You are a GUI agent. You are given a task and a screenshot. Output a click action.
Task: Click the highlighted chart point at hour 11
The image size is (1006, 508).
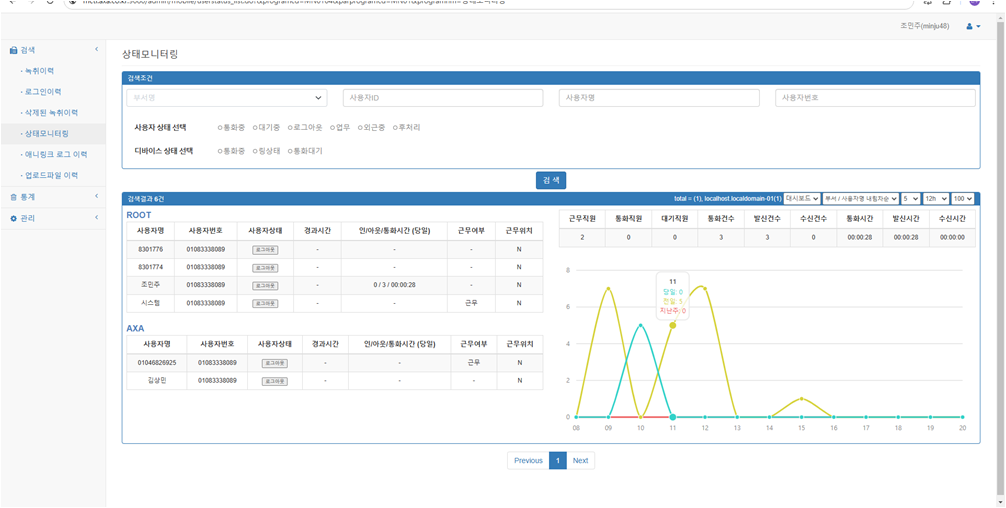pyautogui.click(x=672, y=325)
